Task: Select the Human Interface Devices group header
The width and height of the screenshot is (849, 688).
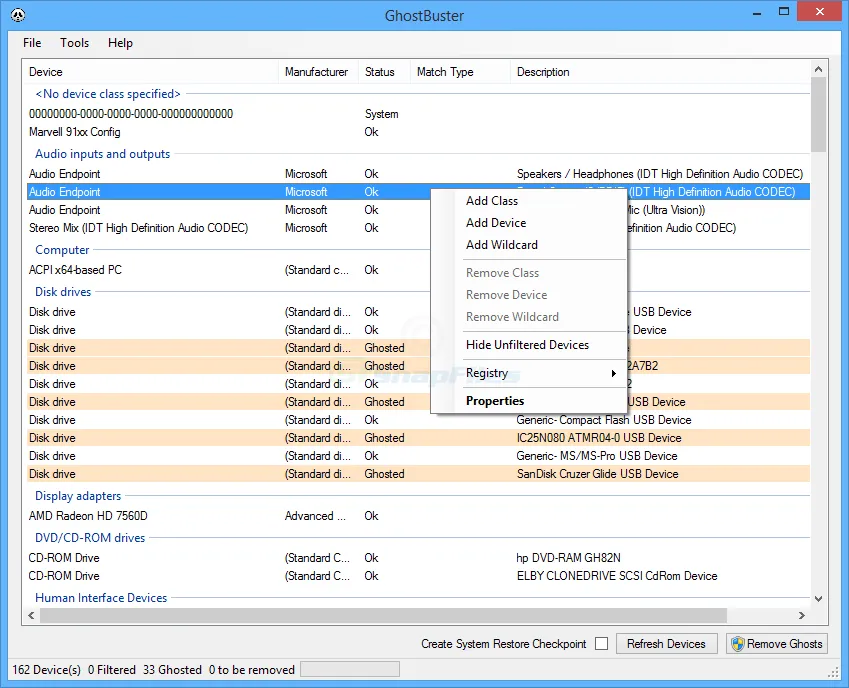Action: (x=101, y=598)
